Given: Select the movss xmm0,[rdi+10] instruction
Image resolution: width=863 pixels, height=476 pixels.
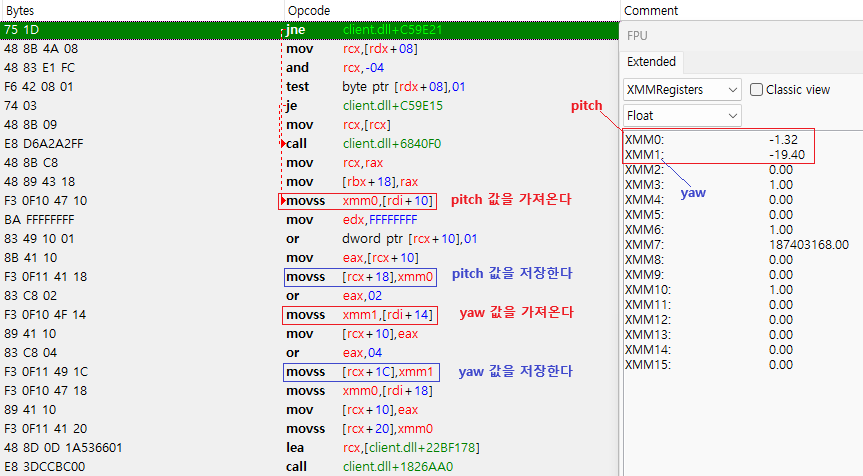Looking at the screenshot, I should click(x=358, y=201).
